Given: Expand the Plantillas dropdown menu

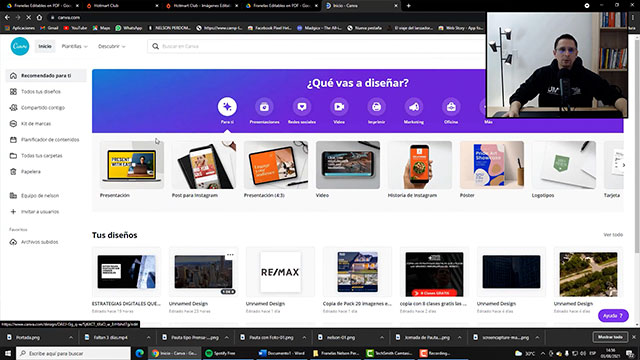Looking at the screenshot, I should pos(75,47).
